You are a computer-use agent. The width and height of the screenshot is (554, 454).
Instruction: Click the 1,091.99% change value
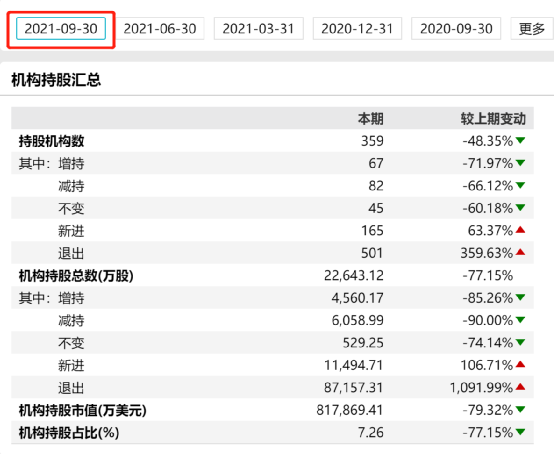(481, 388)
